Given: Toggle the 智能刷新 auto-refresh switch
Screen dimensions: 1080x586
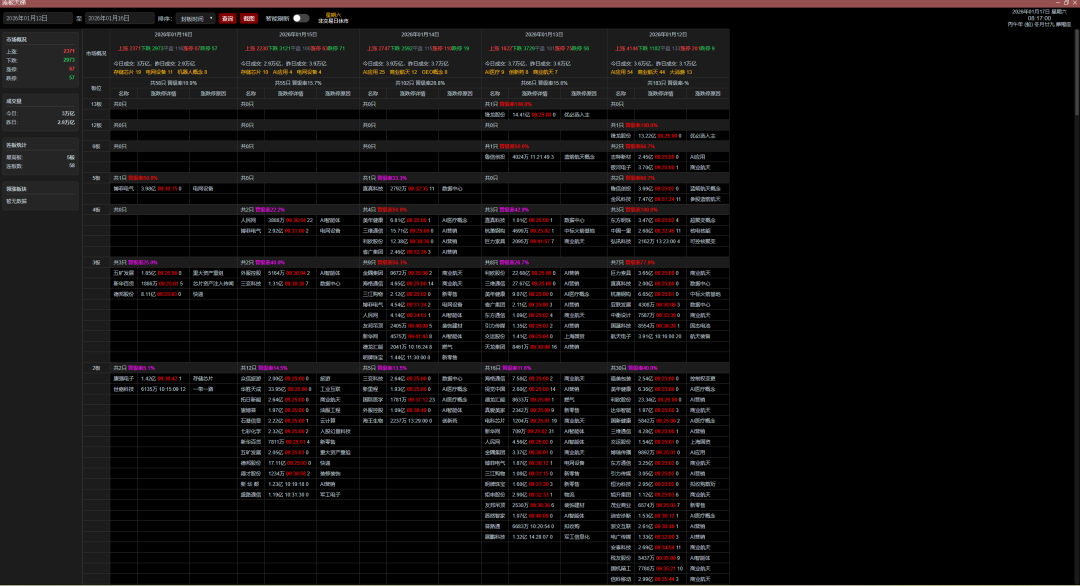Looking at the screenshot, I should click(300, 18).
